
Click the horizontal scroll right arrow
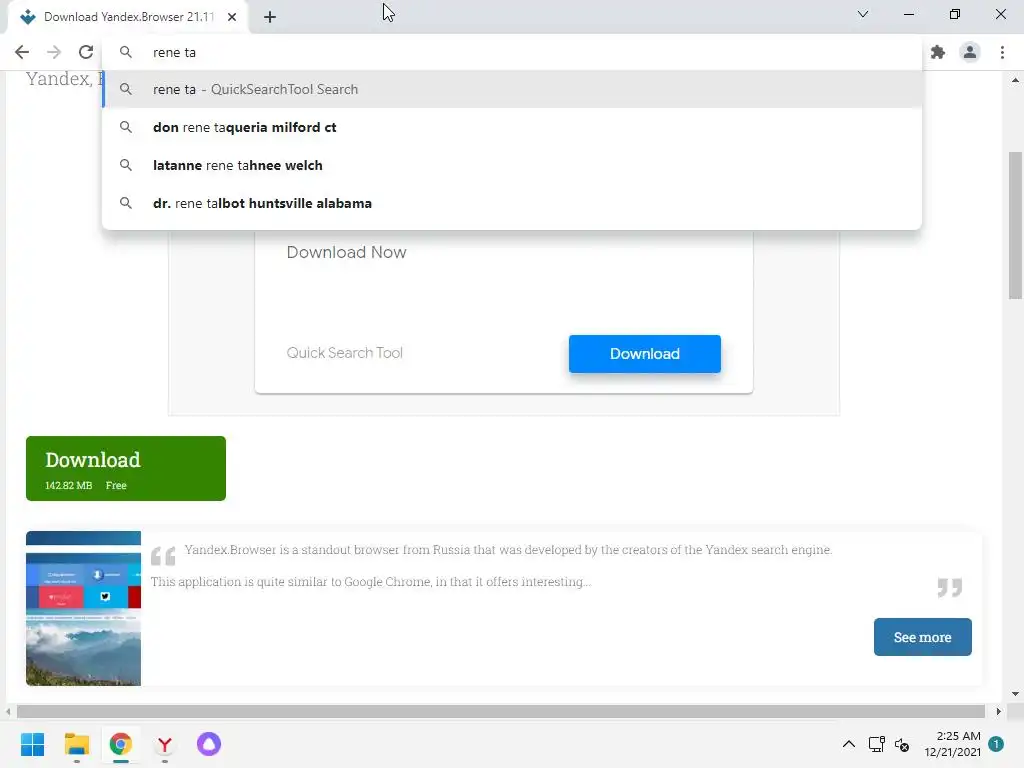point(999,711)
